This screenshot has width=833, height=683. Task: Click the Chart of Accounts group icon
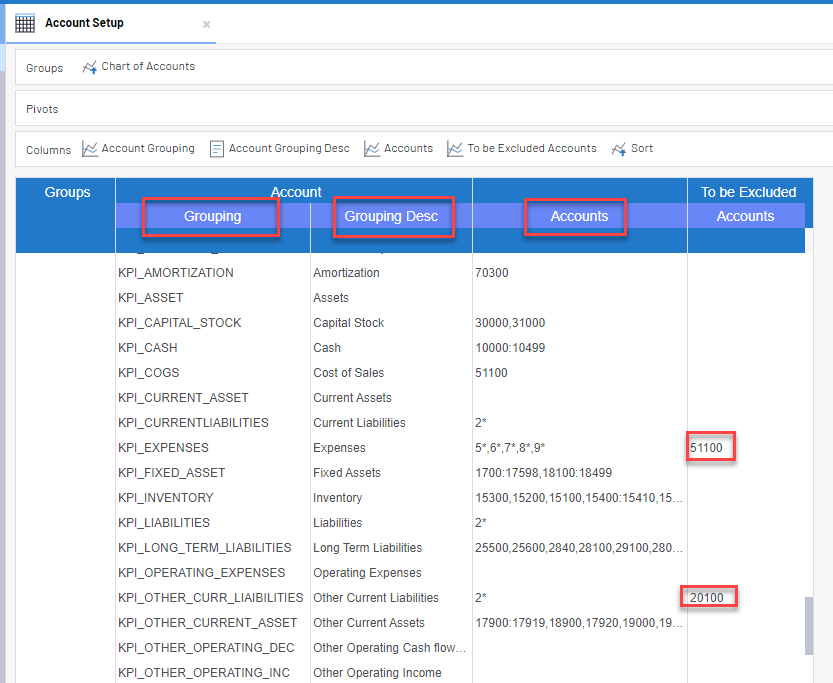90,67
